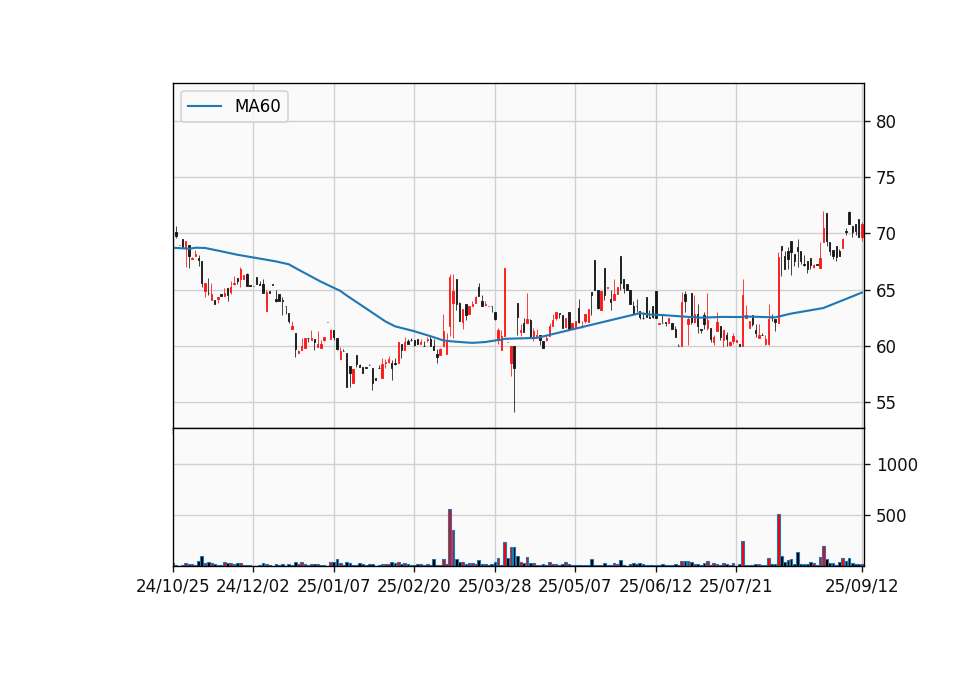Click the 24/12/02 date label

pos(253,587)
